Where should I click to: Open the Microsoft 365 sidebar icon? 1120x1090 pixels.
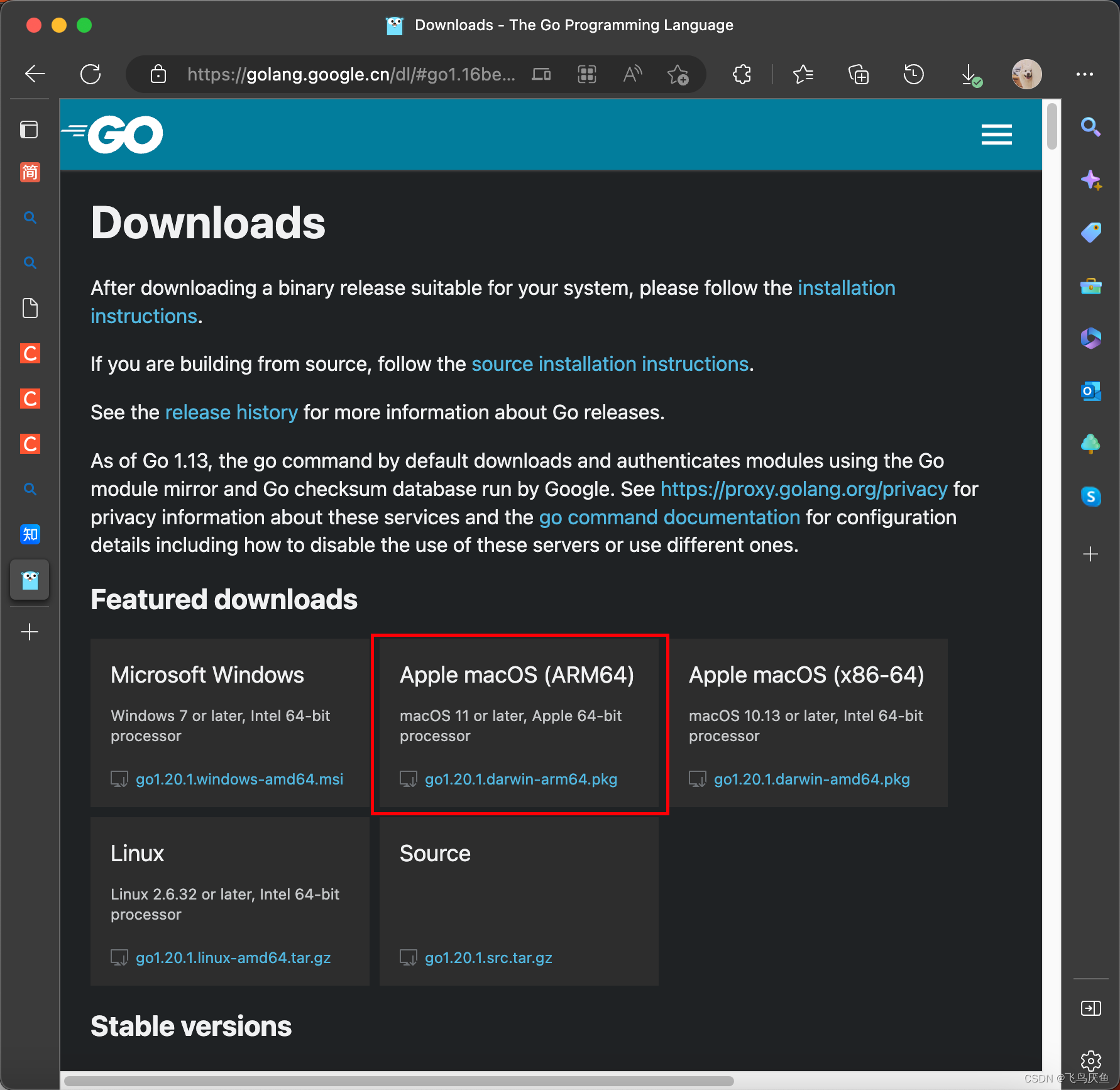[1090, 338]
